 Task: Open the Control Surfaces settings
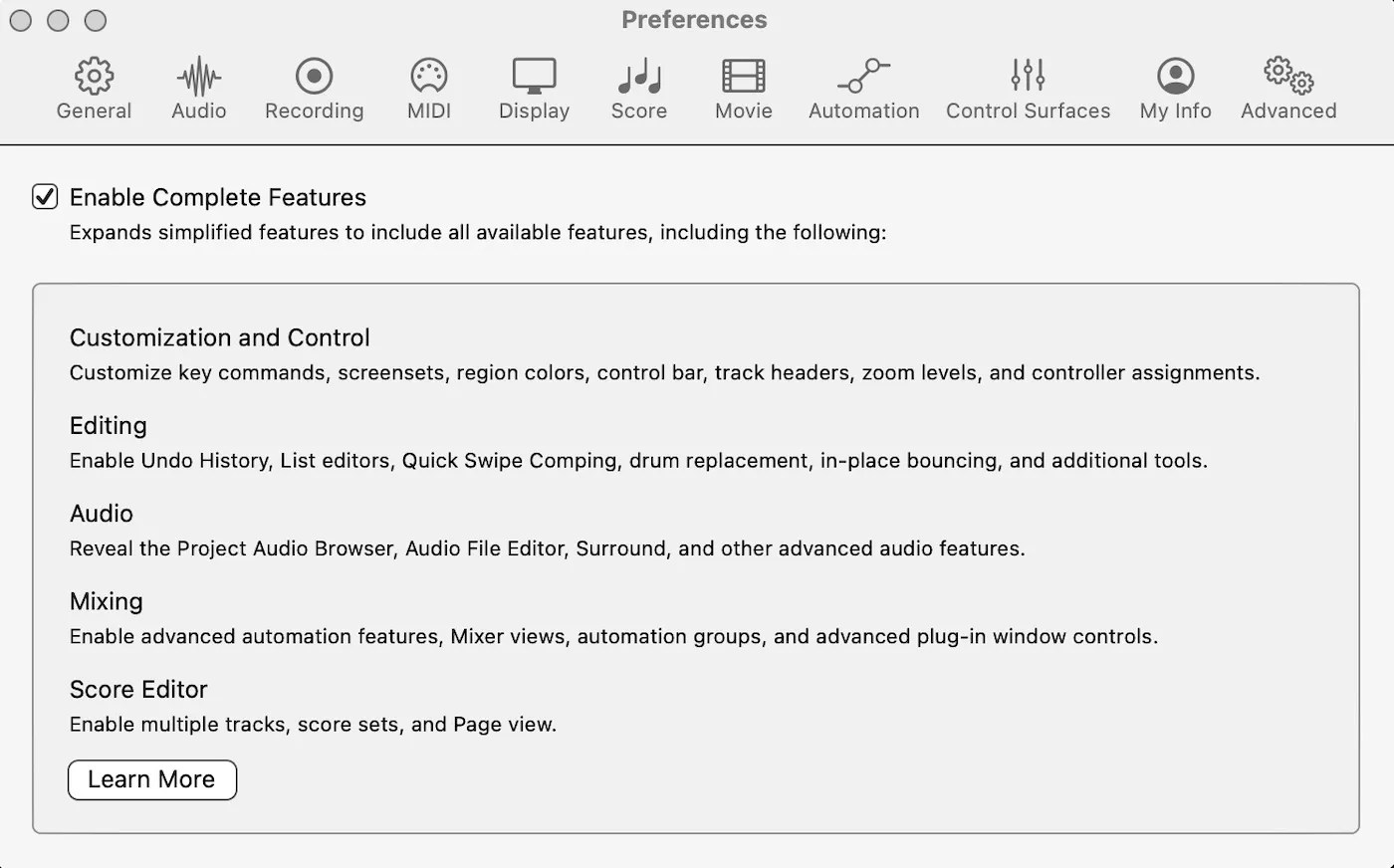coord(1028,88)
